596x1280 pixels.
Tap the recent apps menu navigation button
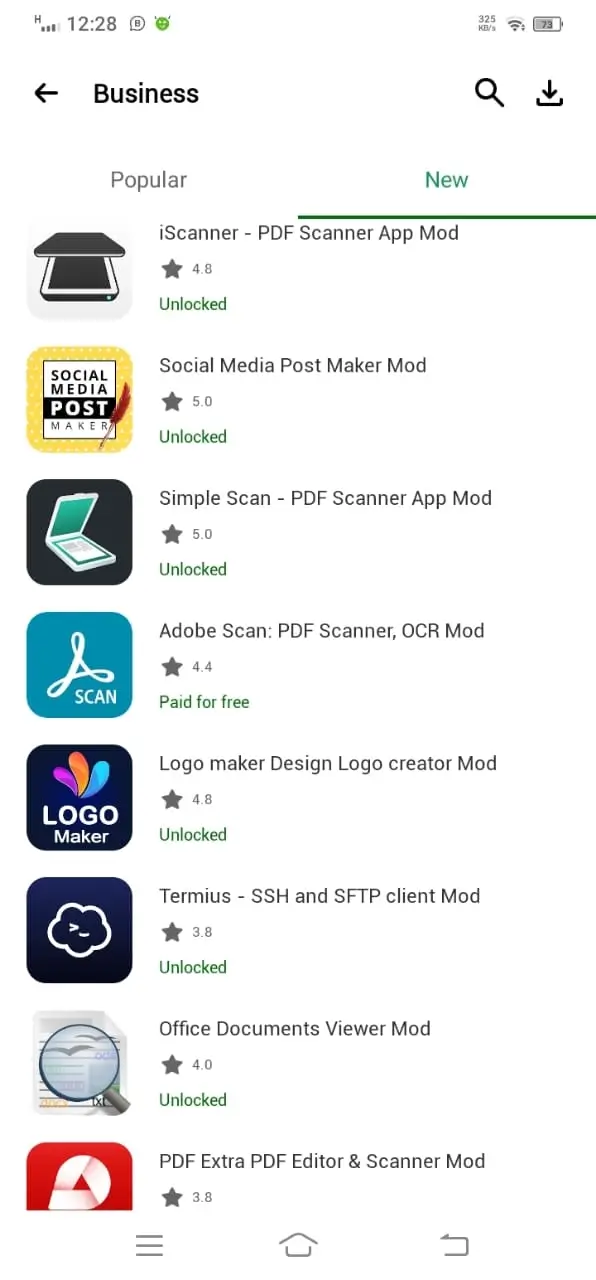[x=149, y=1245]
